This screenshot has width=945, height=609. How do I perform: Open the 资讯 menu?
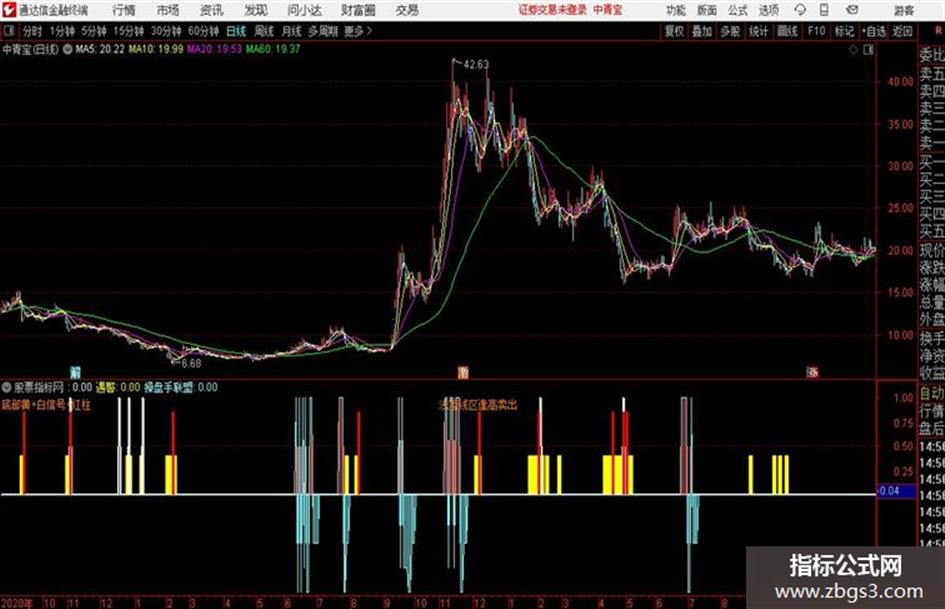pos(211,10)
